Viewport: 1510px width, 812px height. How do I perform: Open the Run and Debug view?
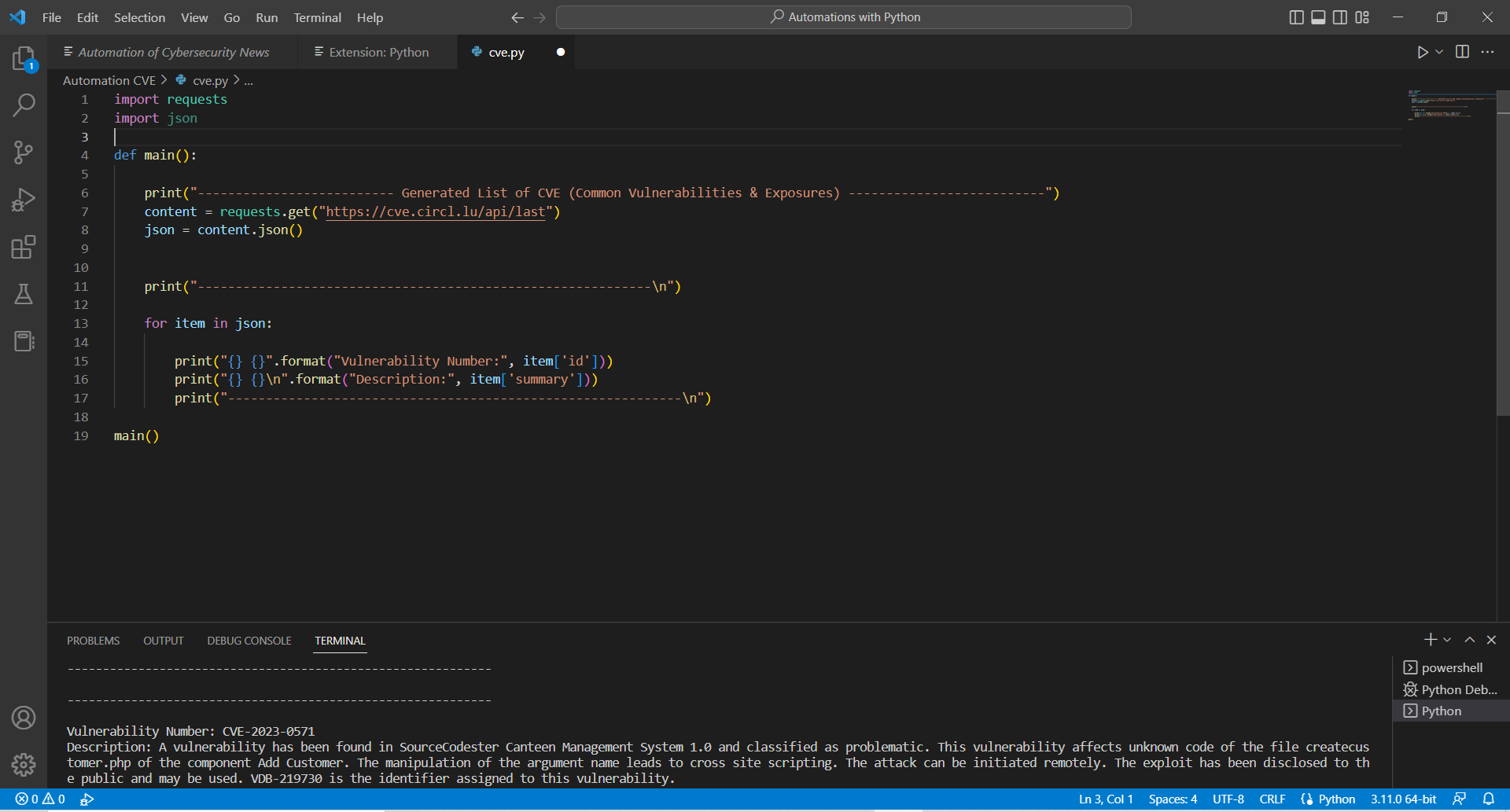point(24,200)
